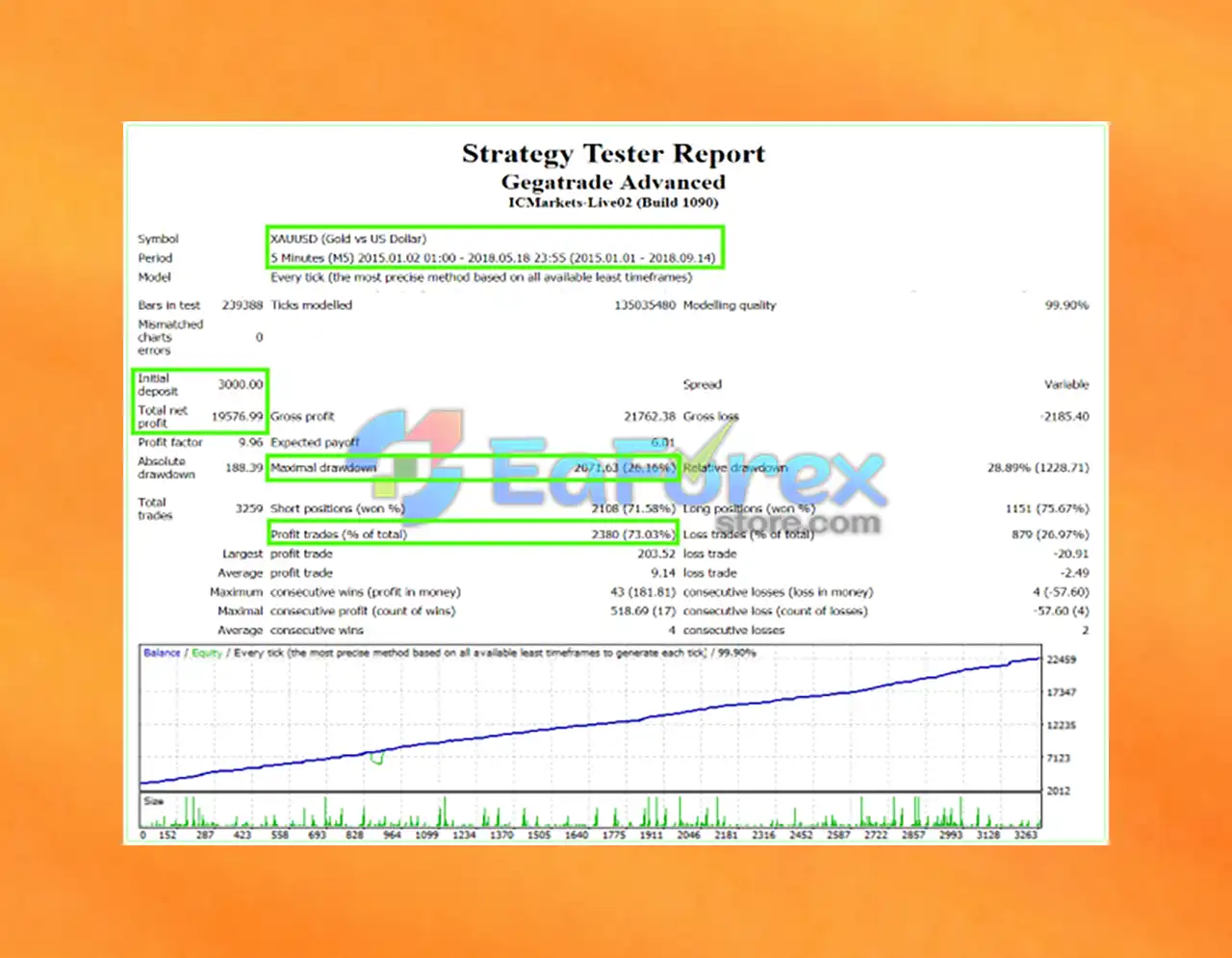Select the profit factor value 9.96
The width and height of the screenshot is (1232, 958).
click(x=250, y=443)
